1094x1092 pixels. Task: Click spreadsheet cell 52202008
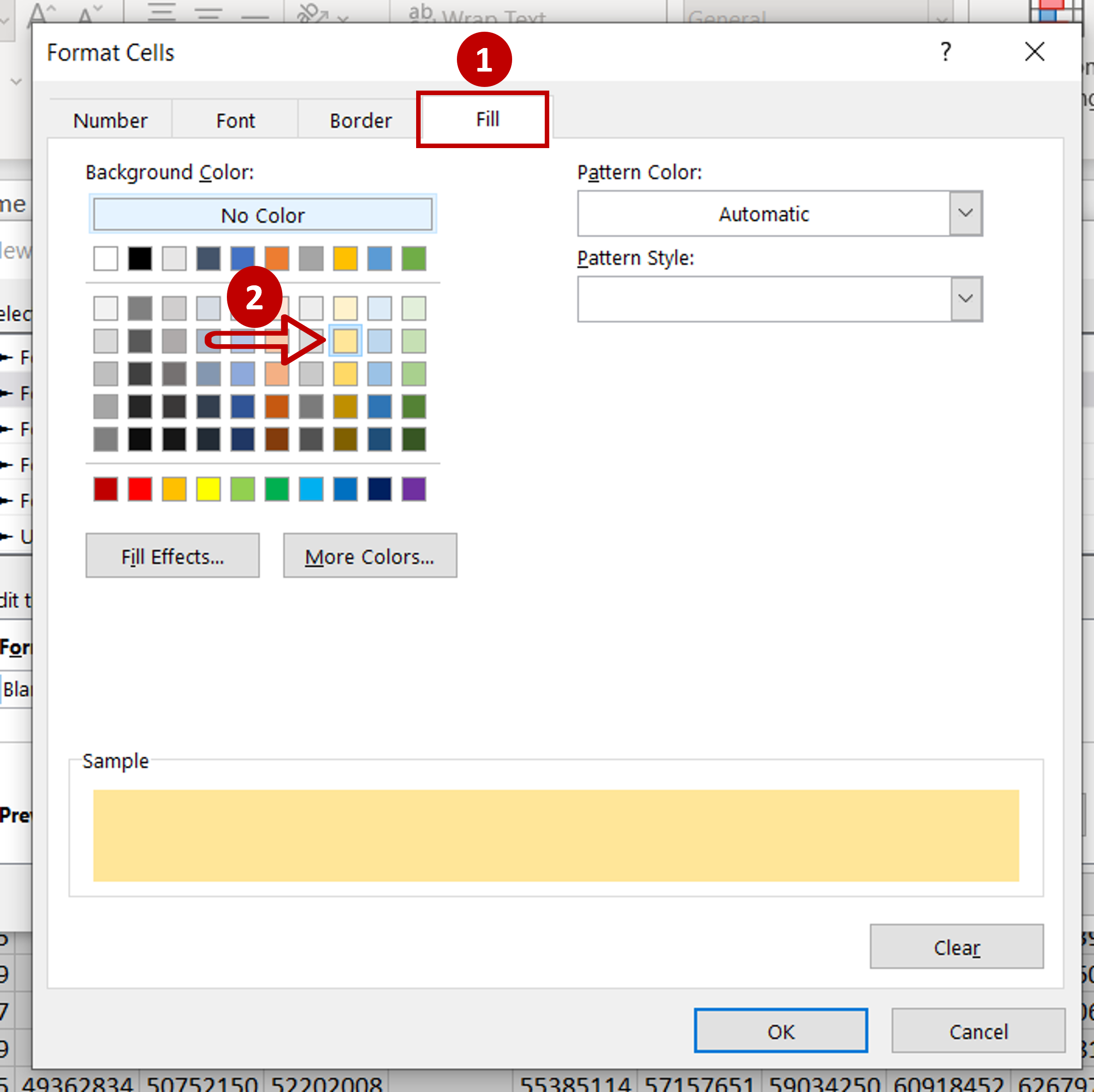tap(327, 1082)
